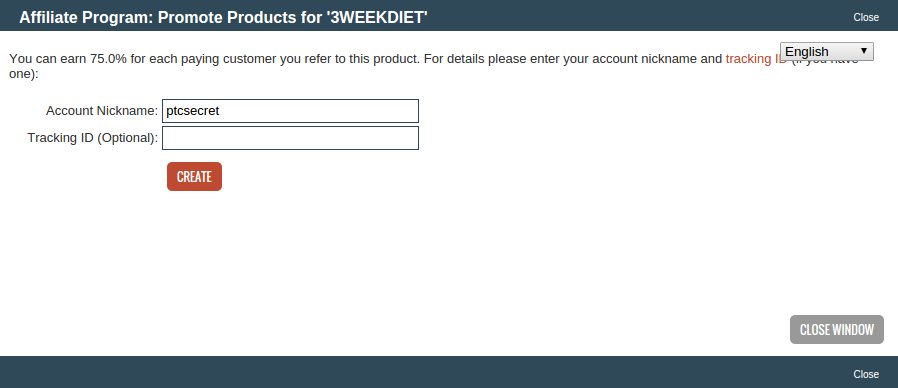Viewport: 898px width, 388px height.
Task: Click the word 'one):' in the instructions
Action: [x=23, y=74]
